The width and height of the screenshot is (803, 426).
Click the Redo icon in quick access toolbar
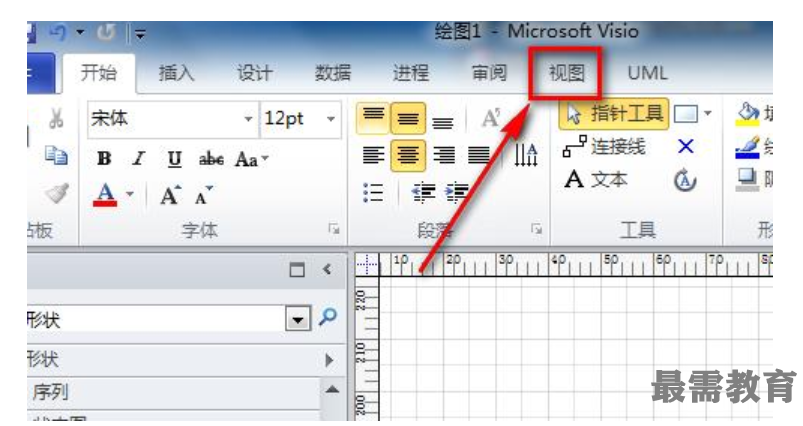pyautogui.click(x=106, y=33)
